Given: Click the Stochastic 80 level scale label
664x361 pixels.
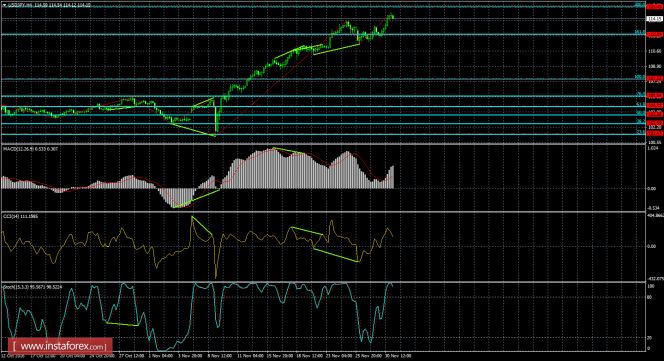Looking at the screenshot, I should tap(650, 297).
